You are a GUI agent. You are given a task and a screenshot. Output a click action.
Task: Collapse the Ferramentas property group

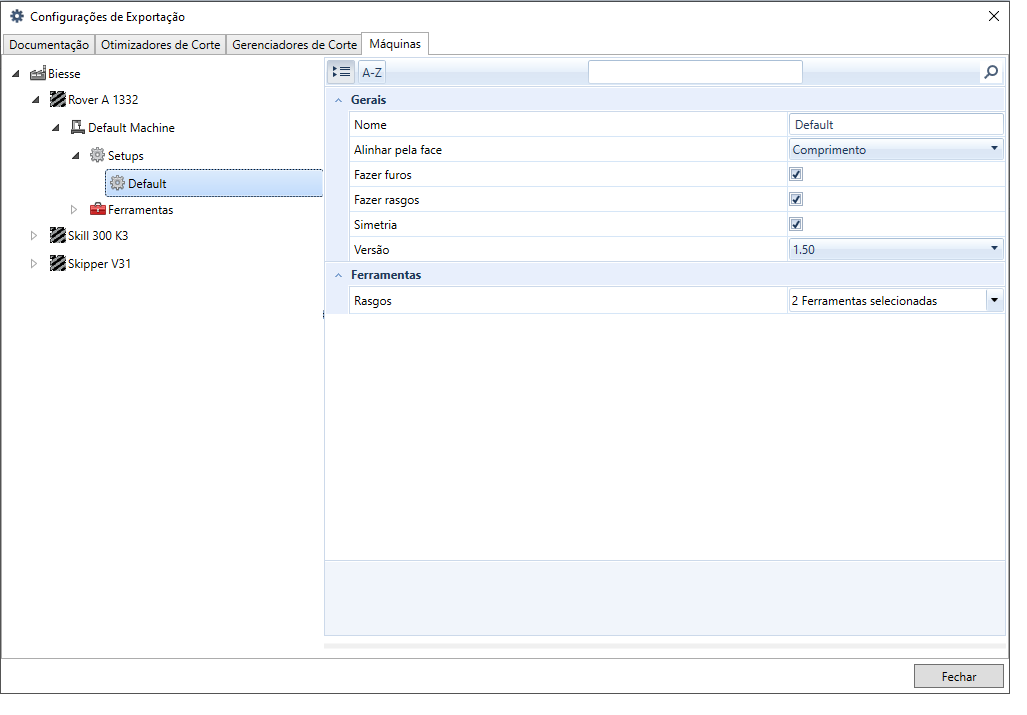tap(339, 275)
